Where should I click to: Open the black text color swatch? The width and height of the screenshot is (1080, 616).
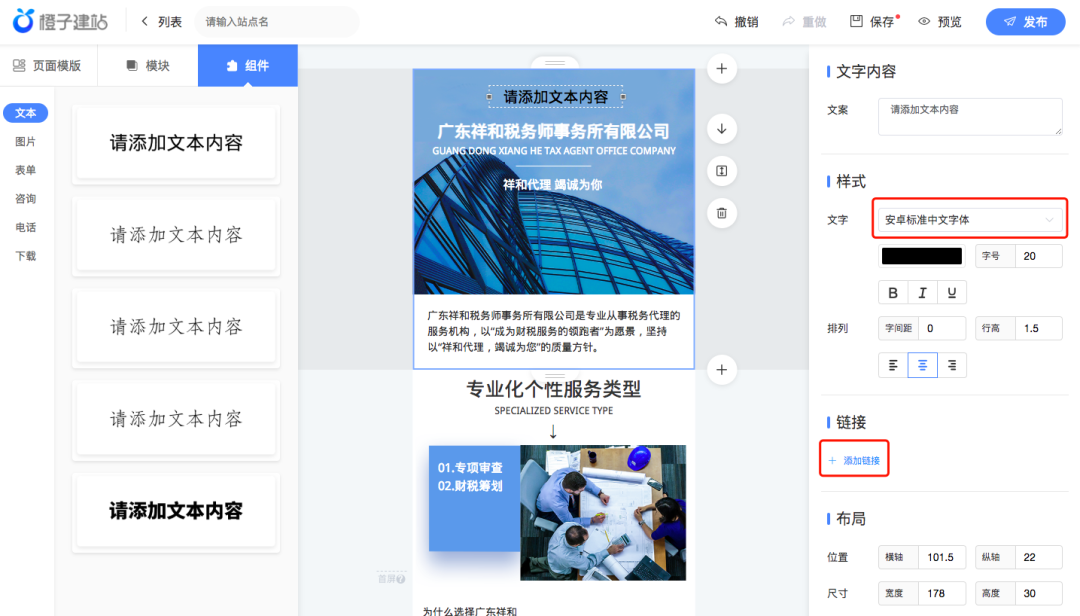(922, 256)
